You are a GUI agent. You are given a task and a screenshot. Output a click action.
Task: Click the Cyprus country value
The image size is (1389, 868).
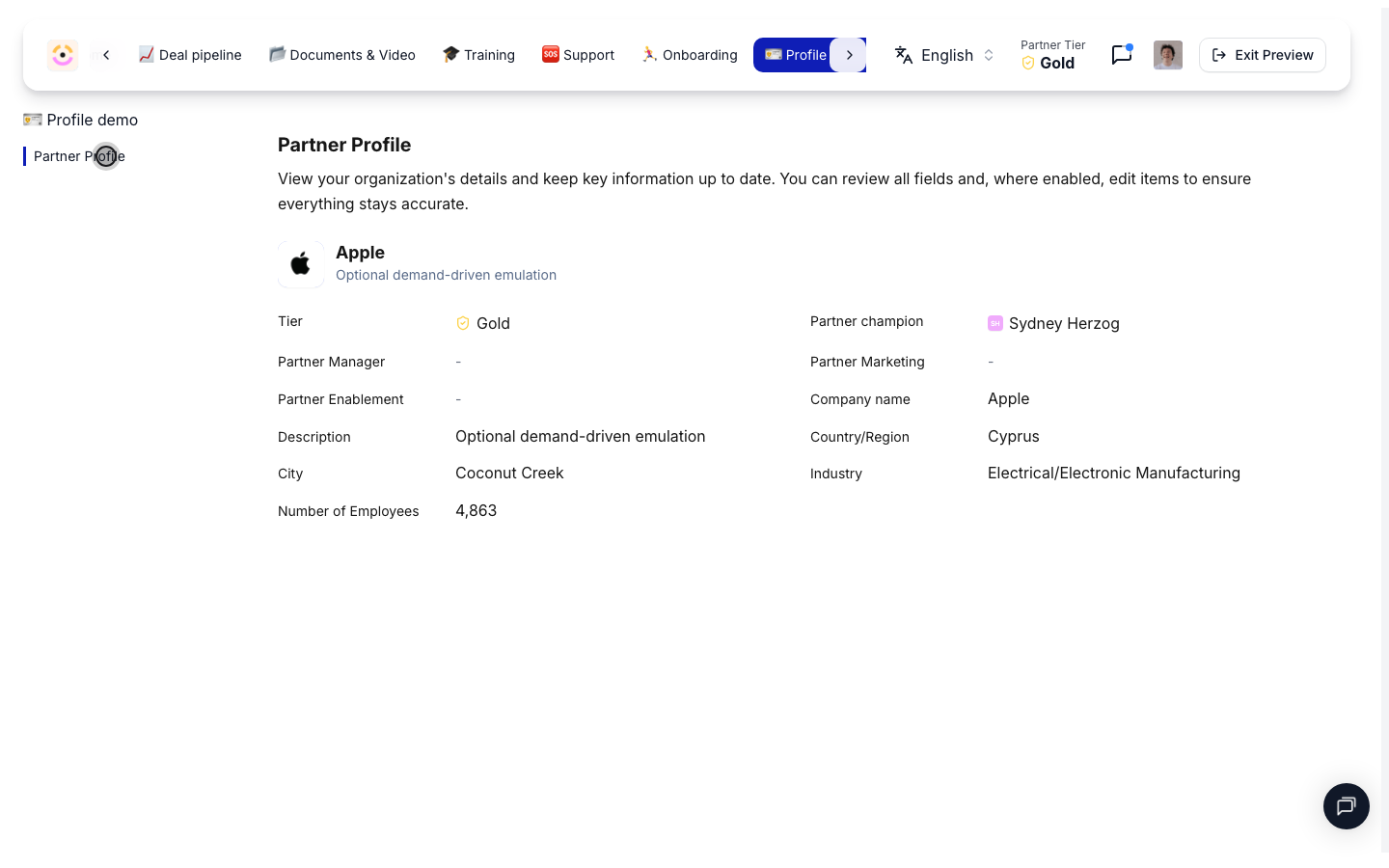tap(1014, 436)
